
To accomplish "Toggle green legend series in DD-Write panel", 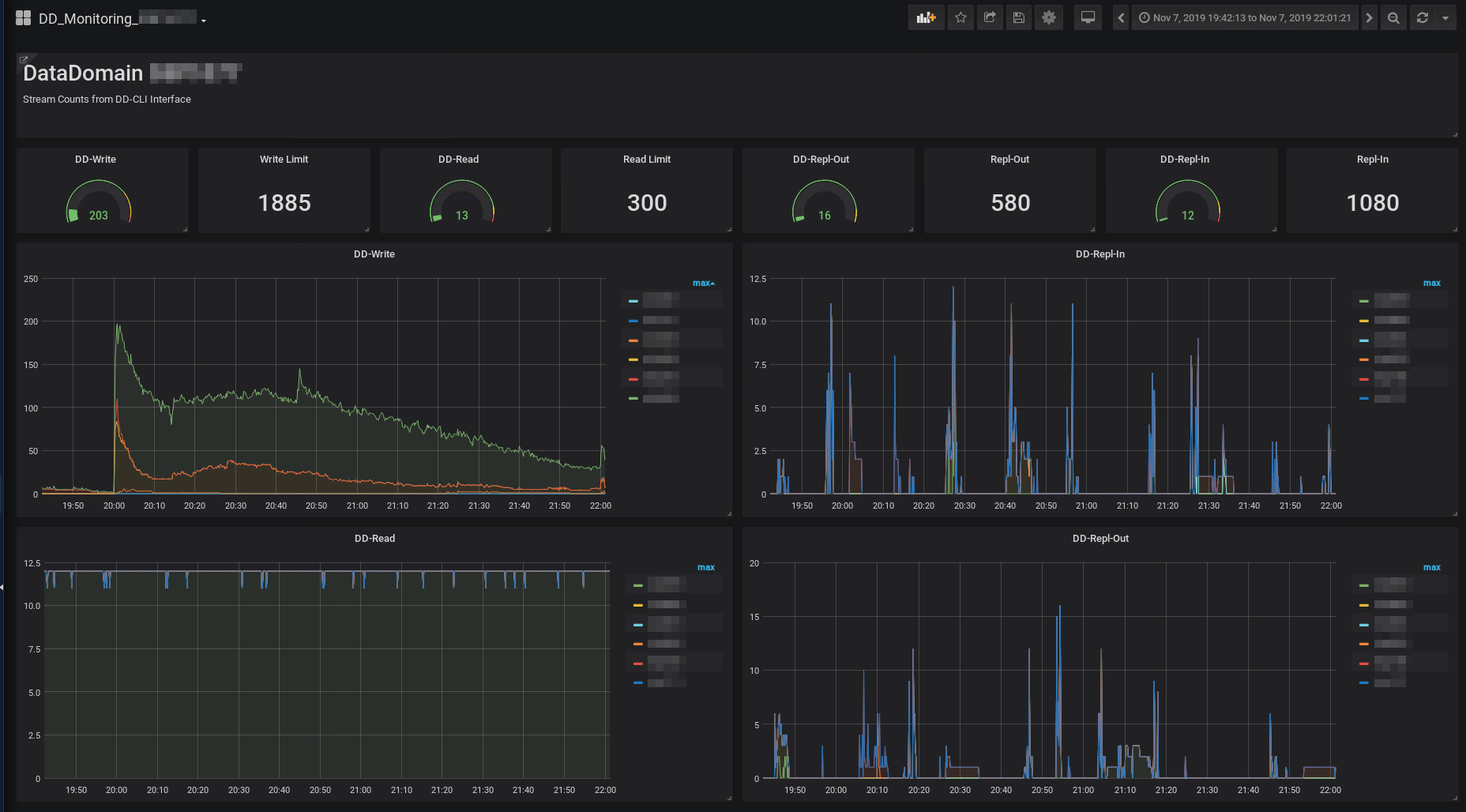I will (x=661, y=399).
